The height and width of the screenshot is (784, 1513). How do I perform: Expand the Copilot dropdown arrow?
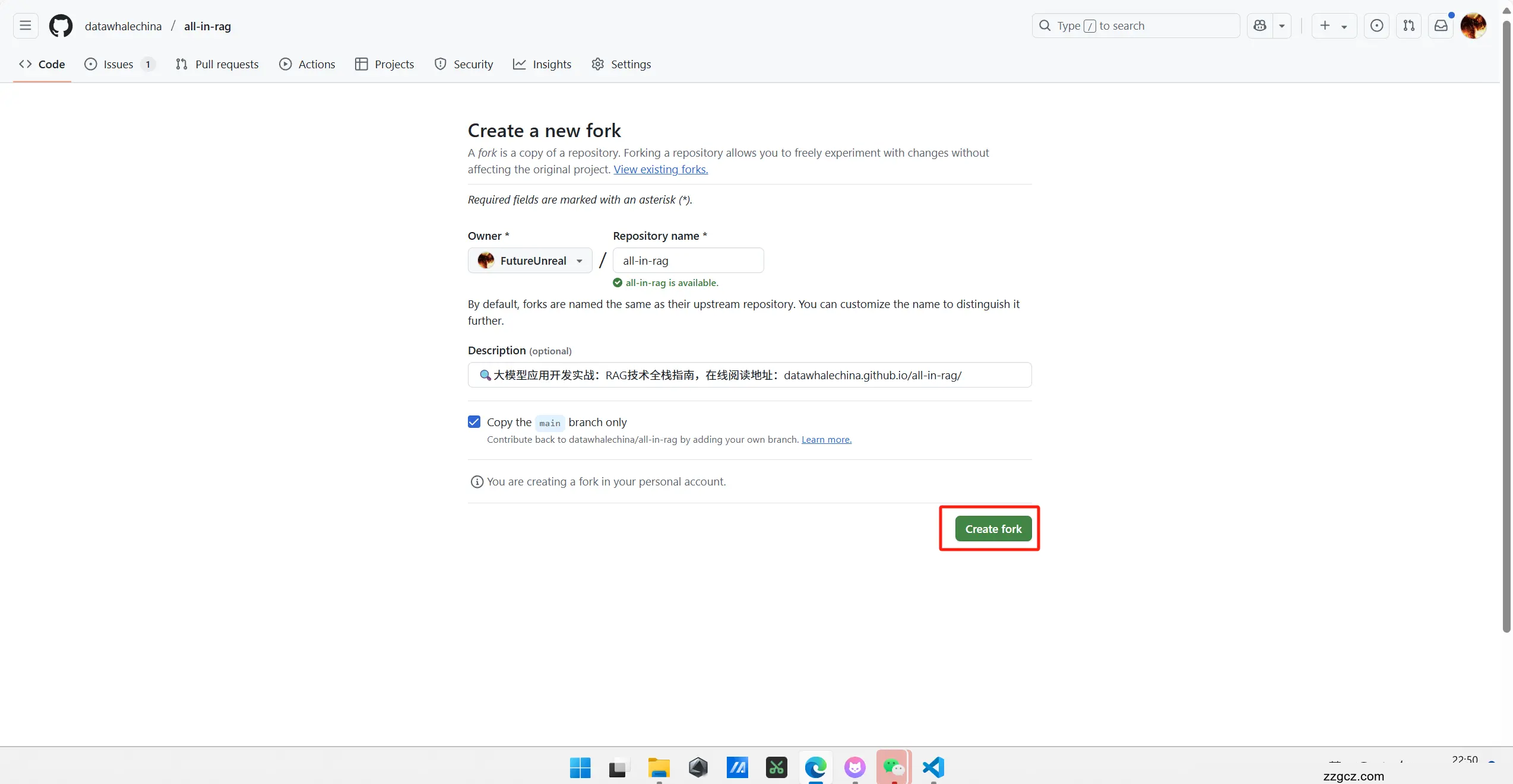(1282, 26)
